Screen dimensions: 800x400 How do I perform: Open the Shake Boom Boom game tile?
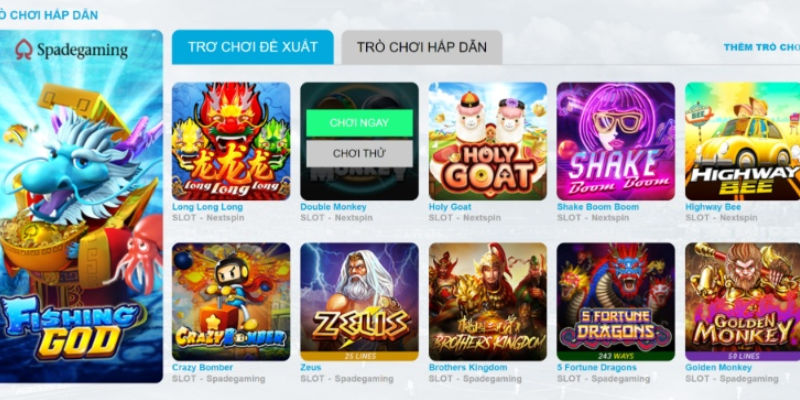pos(616,141)
